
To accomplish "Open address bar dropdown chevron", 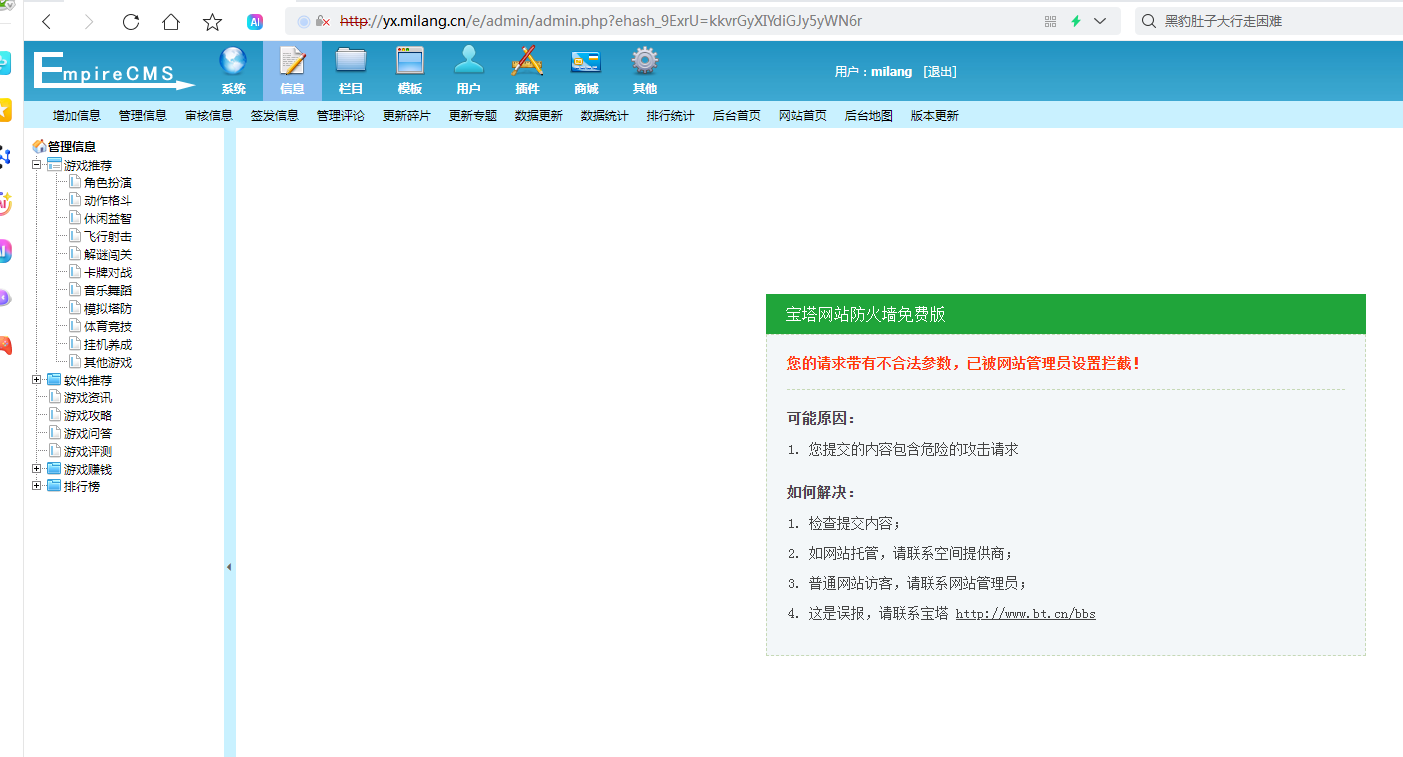I will [x=1101, y=21].
